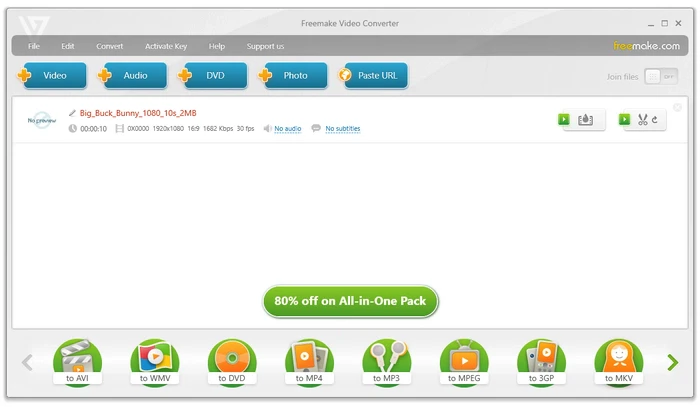Click the 30 fps value

click(246, 129)
